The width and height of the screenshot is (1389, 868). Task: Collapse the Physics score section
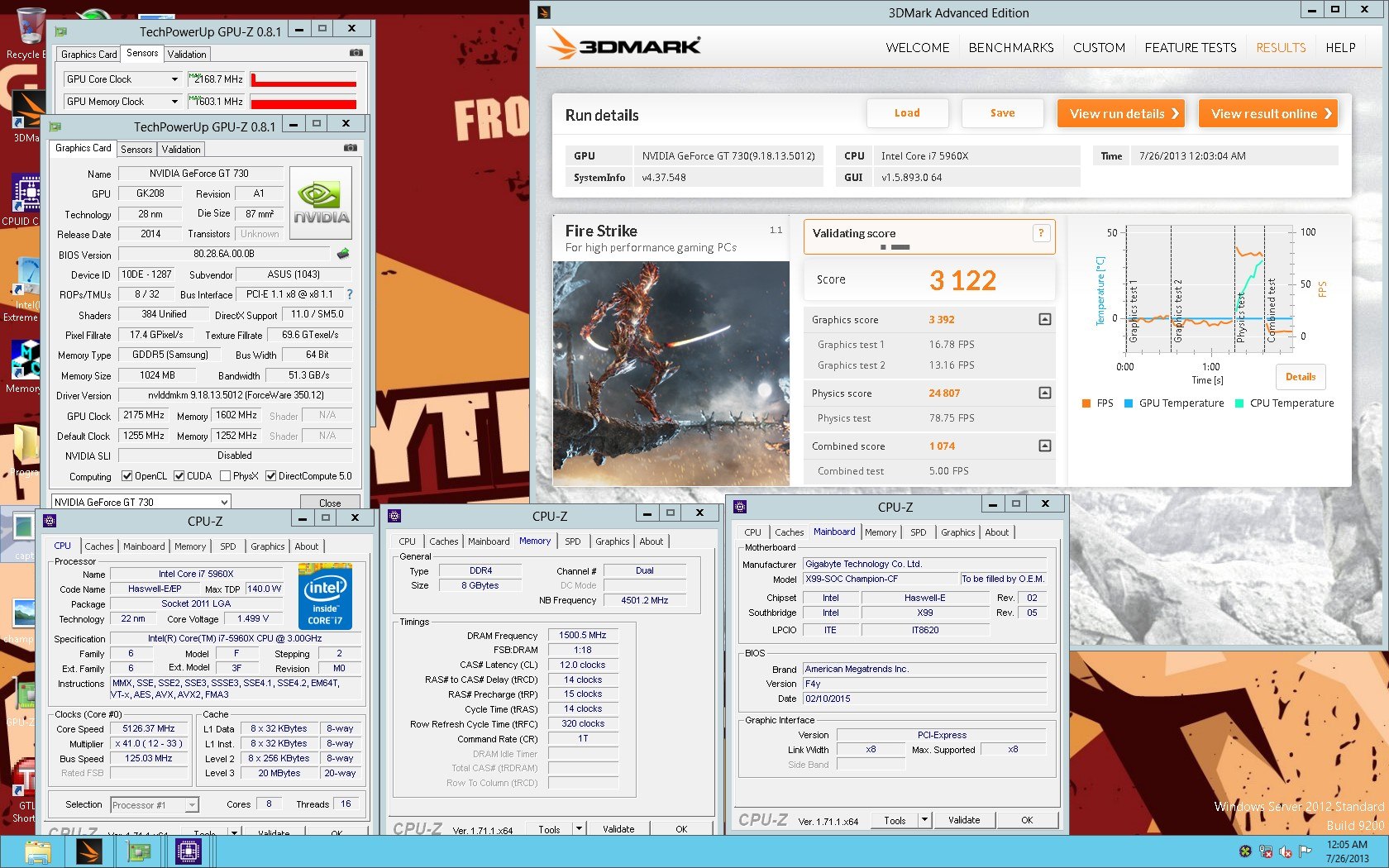point(1045,393)
